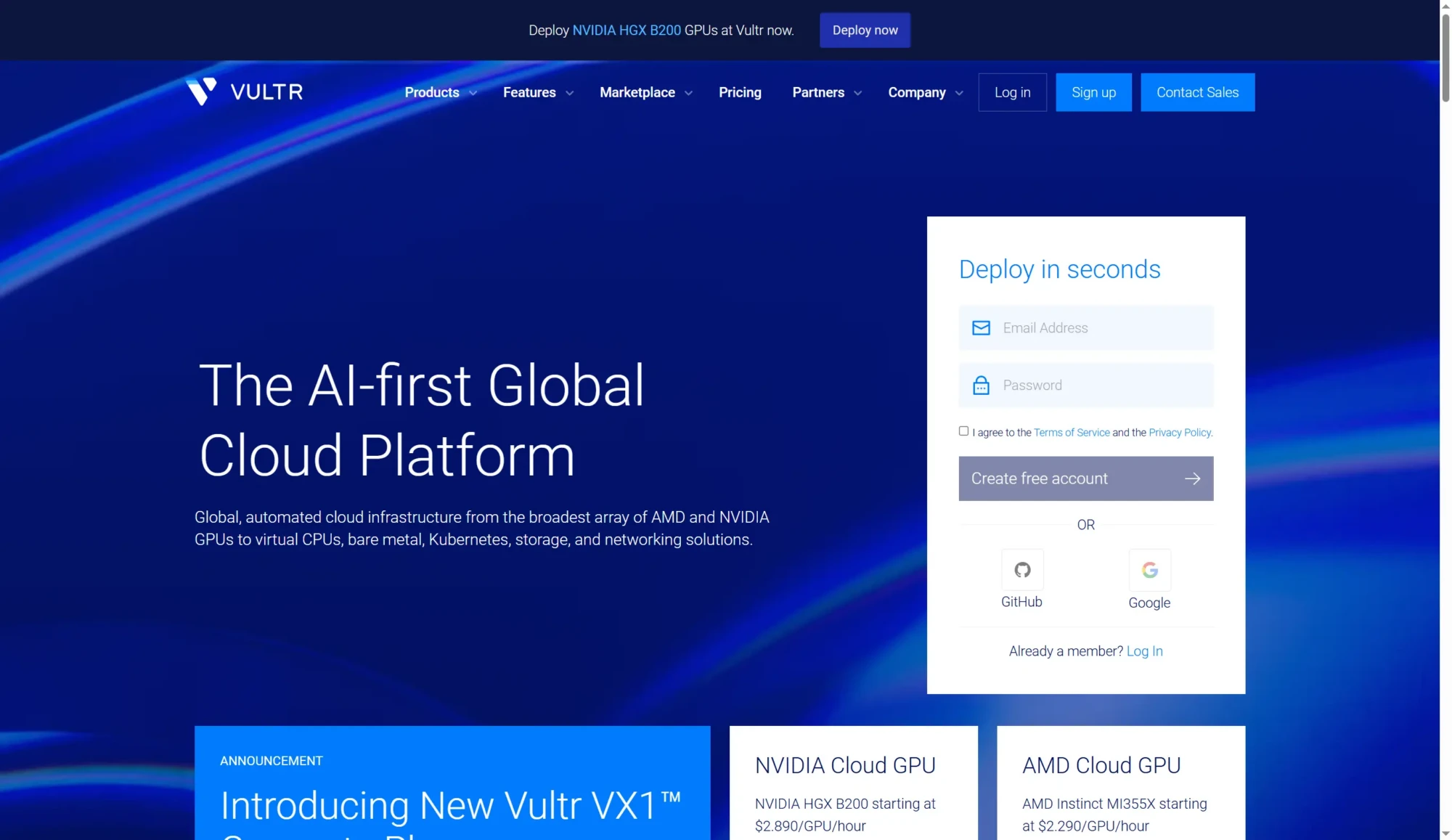Open the Products menu

point(432,92)
